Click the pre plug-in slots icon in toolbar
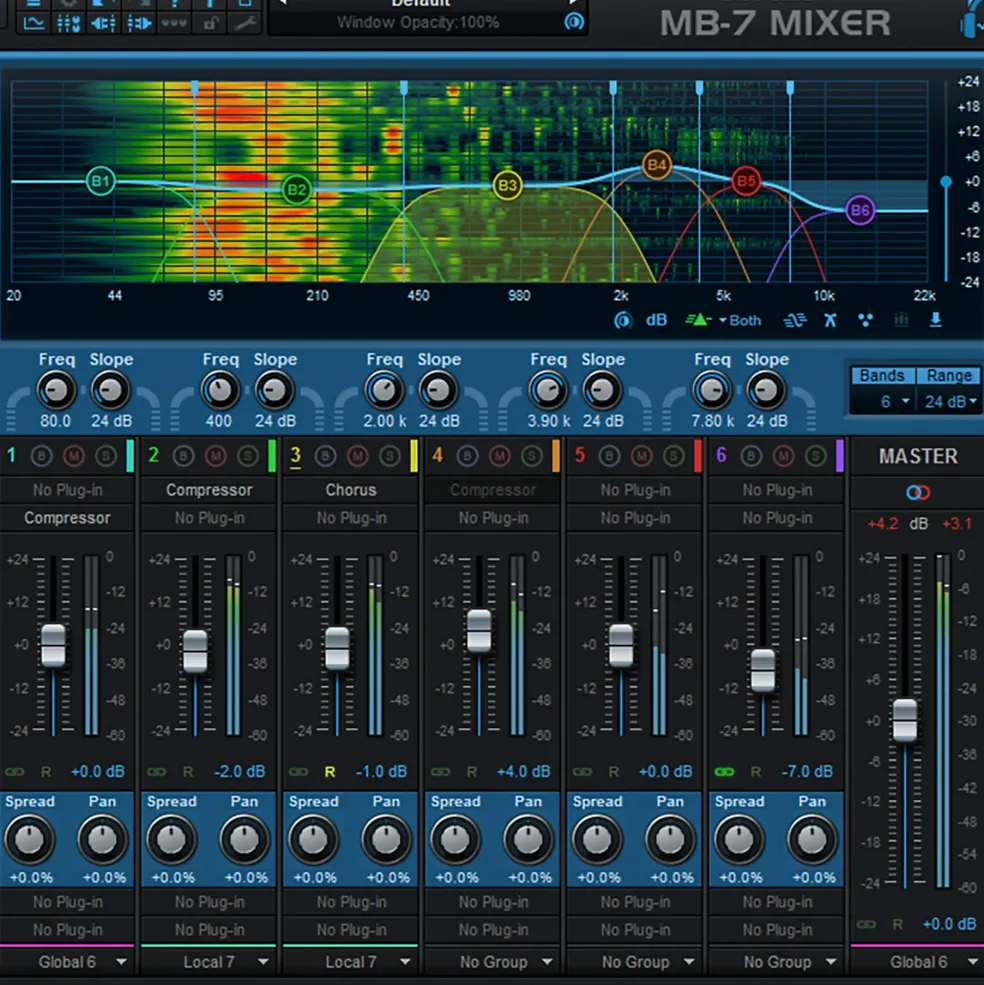 (x=104, y=24)
